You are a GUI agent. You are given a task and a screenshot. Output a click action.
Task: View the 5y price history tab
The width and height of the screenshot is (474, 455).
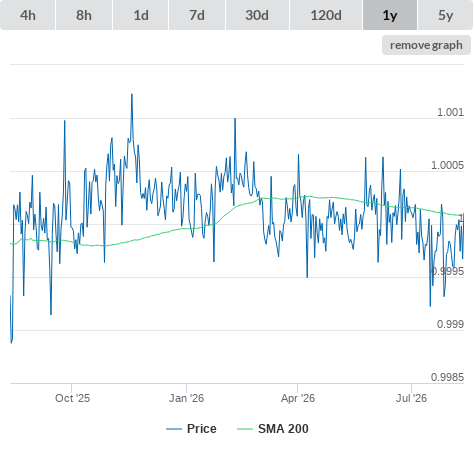click(445, 15)
